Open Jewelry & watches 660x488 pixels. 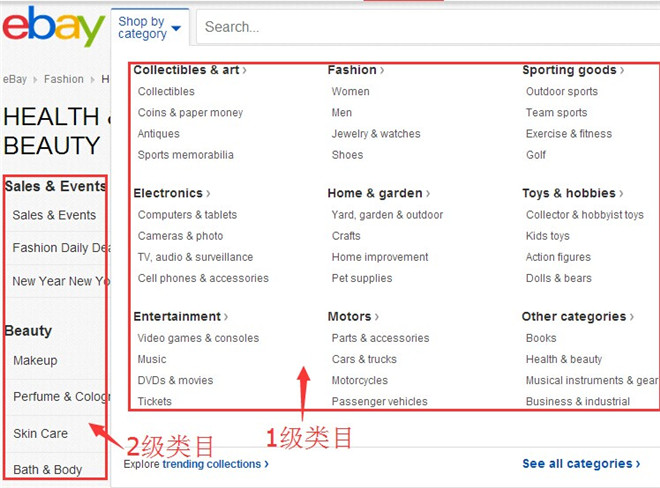pos(376,134)
